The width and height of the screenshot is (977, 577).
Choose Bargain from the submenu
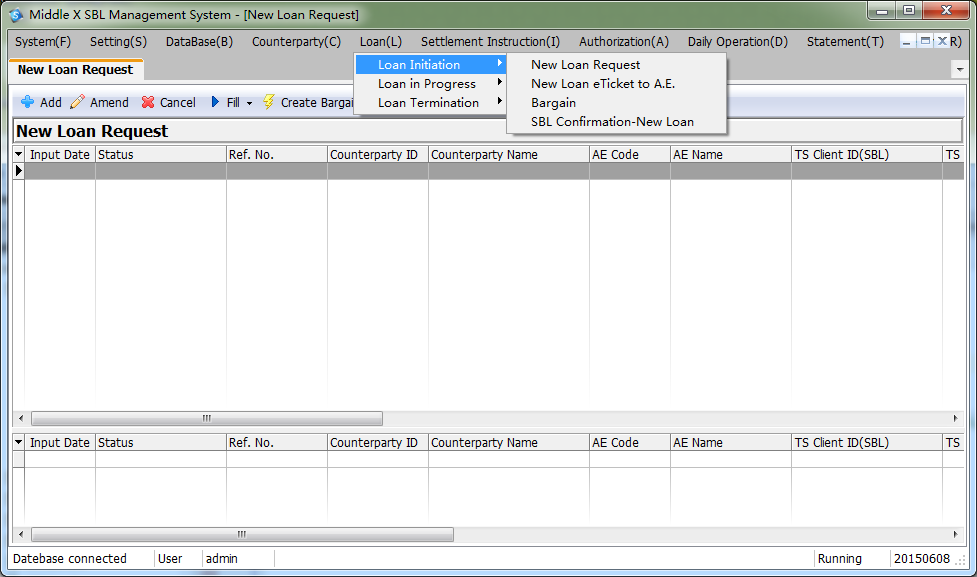click(617, 103)
